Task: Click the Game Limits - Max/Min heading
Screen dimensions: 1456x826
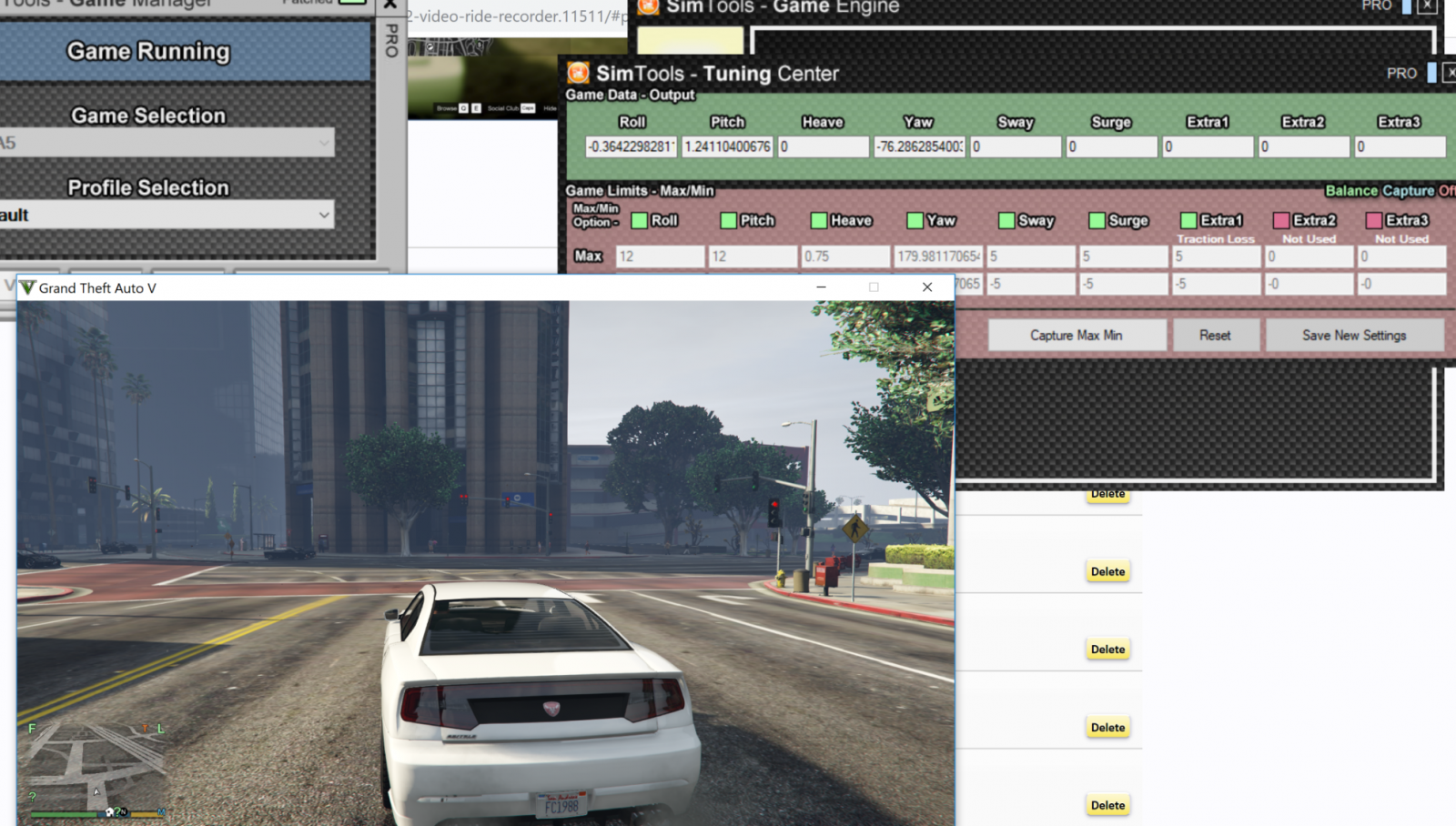Action: (x=640, y=190)
